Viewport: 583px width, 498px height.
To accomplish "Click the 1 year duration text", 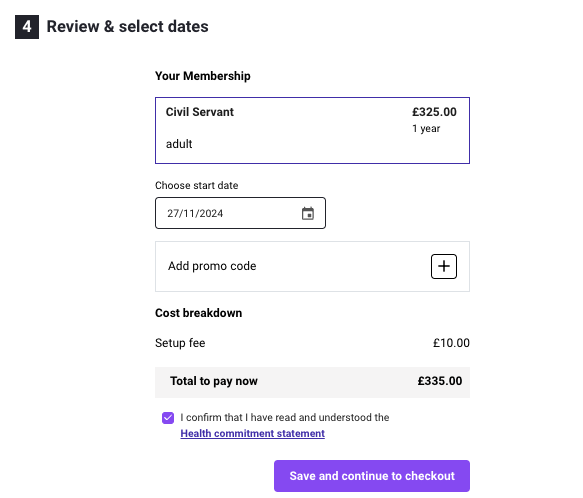I will coord(426,129).
